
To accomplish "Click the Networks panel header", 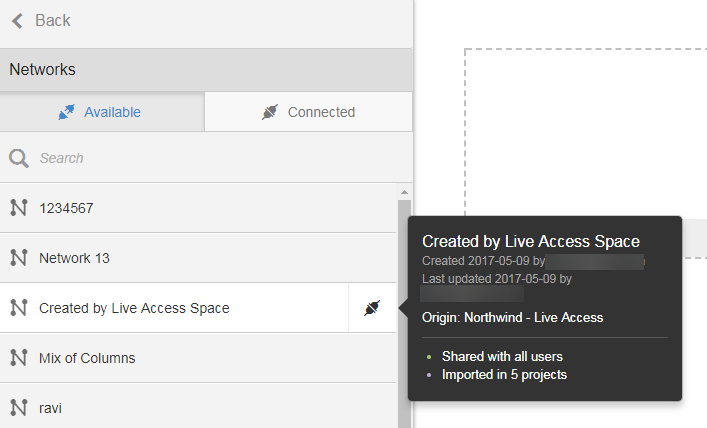I will click(x=206, y=70).
